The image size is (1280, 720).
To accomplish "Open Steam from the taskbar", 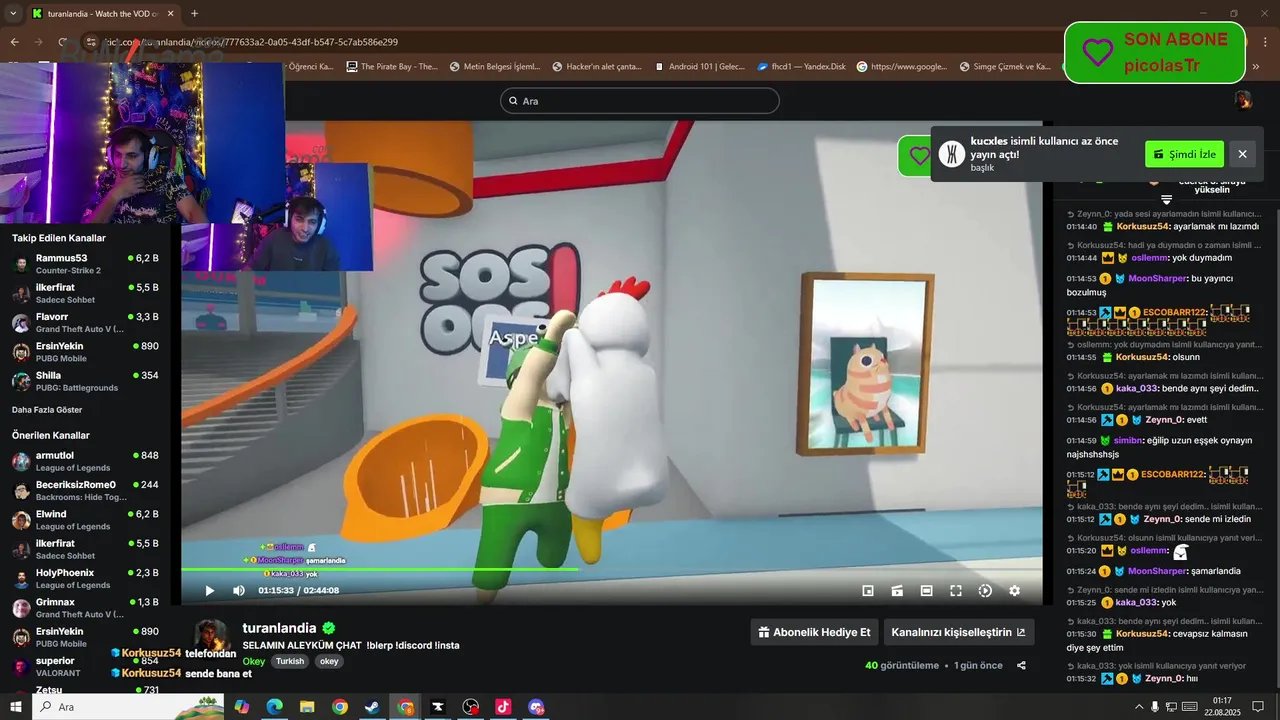I will [x=372, y=707].
